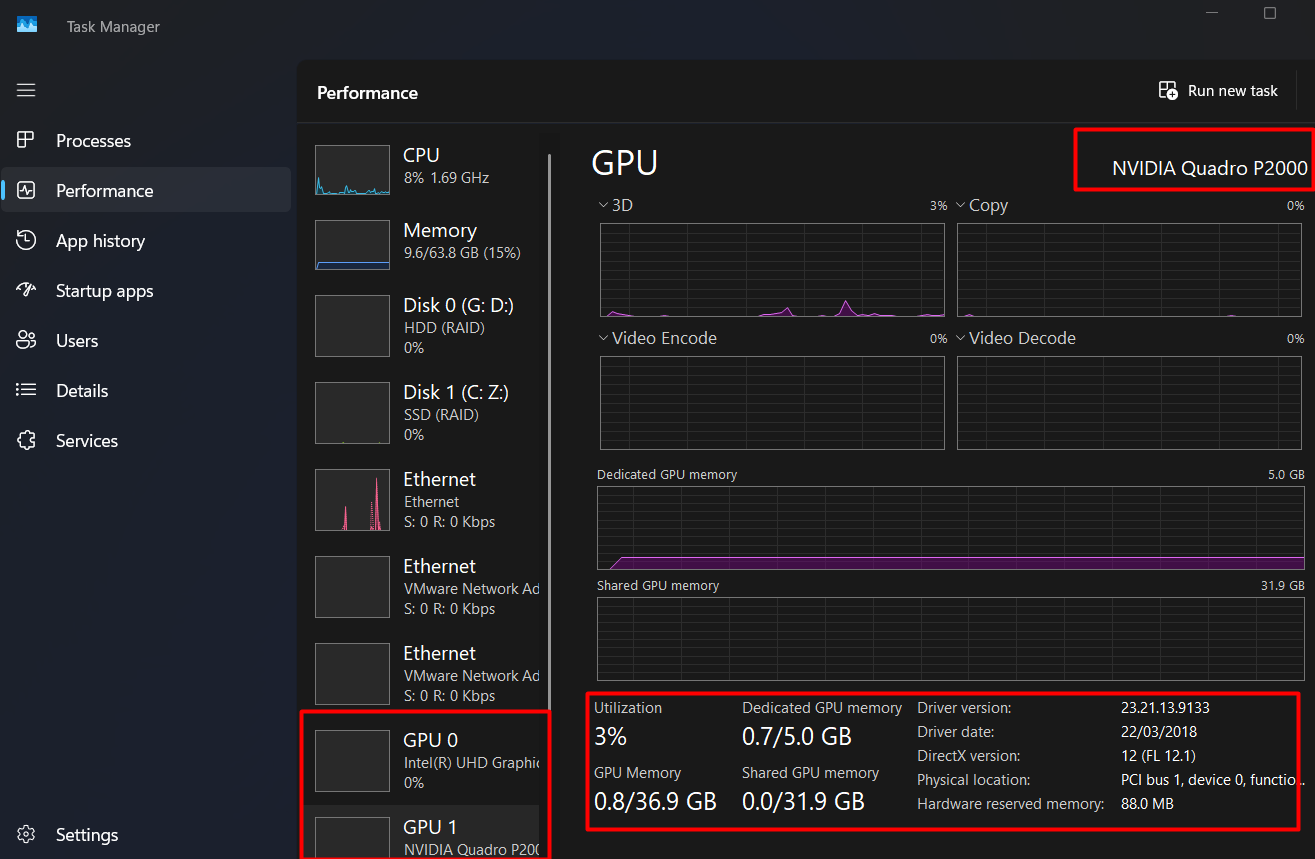The width and height of the screenshot is (1315, 859).
Task: Open the Video Encode graph dropdown
Action: (603, 338)
